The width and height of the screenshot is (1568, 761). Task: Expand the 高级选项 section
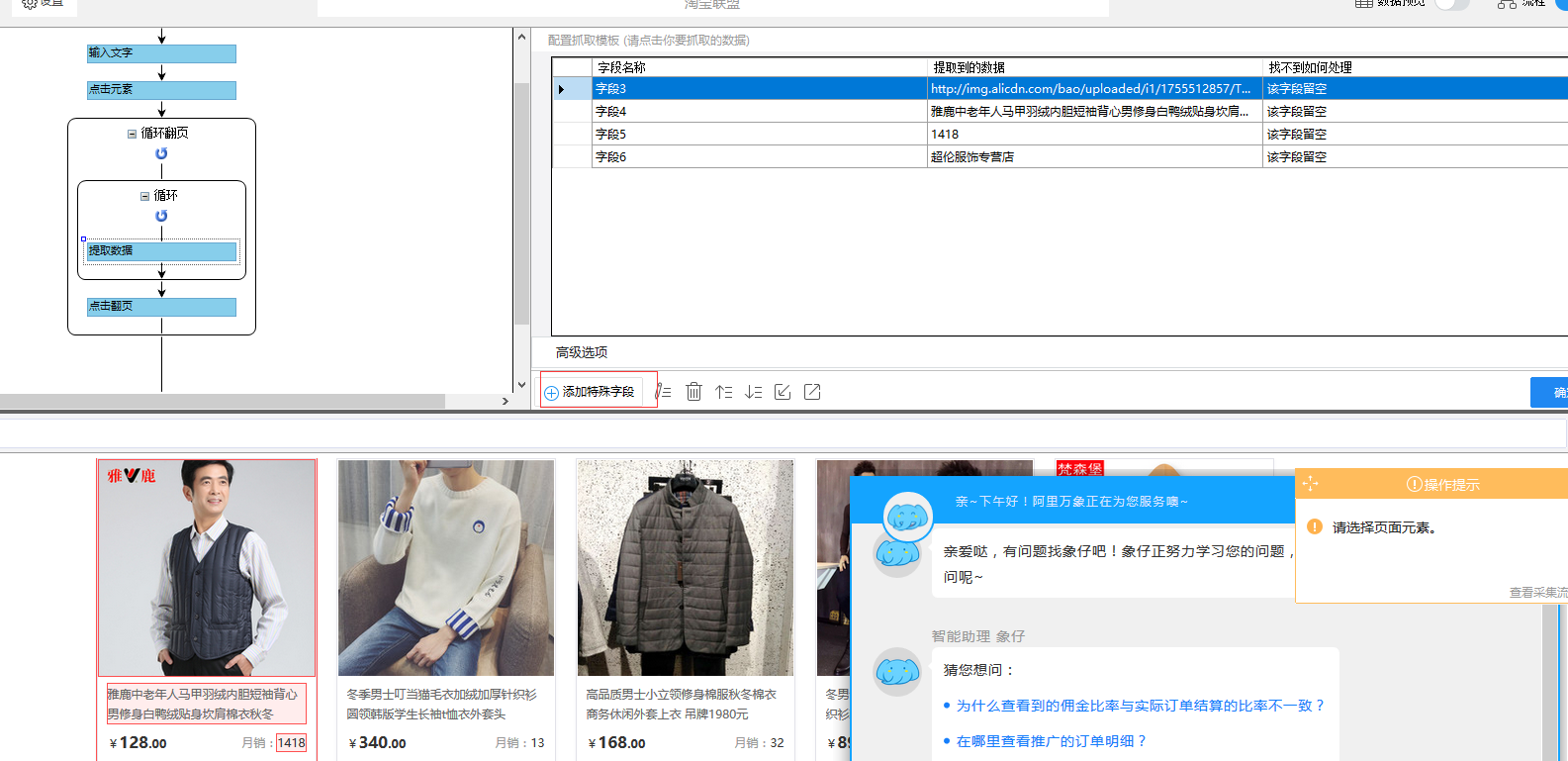tap(582, 352)
